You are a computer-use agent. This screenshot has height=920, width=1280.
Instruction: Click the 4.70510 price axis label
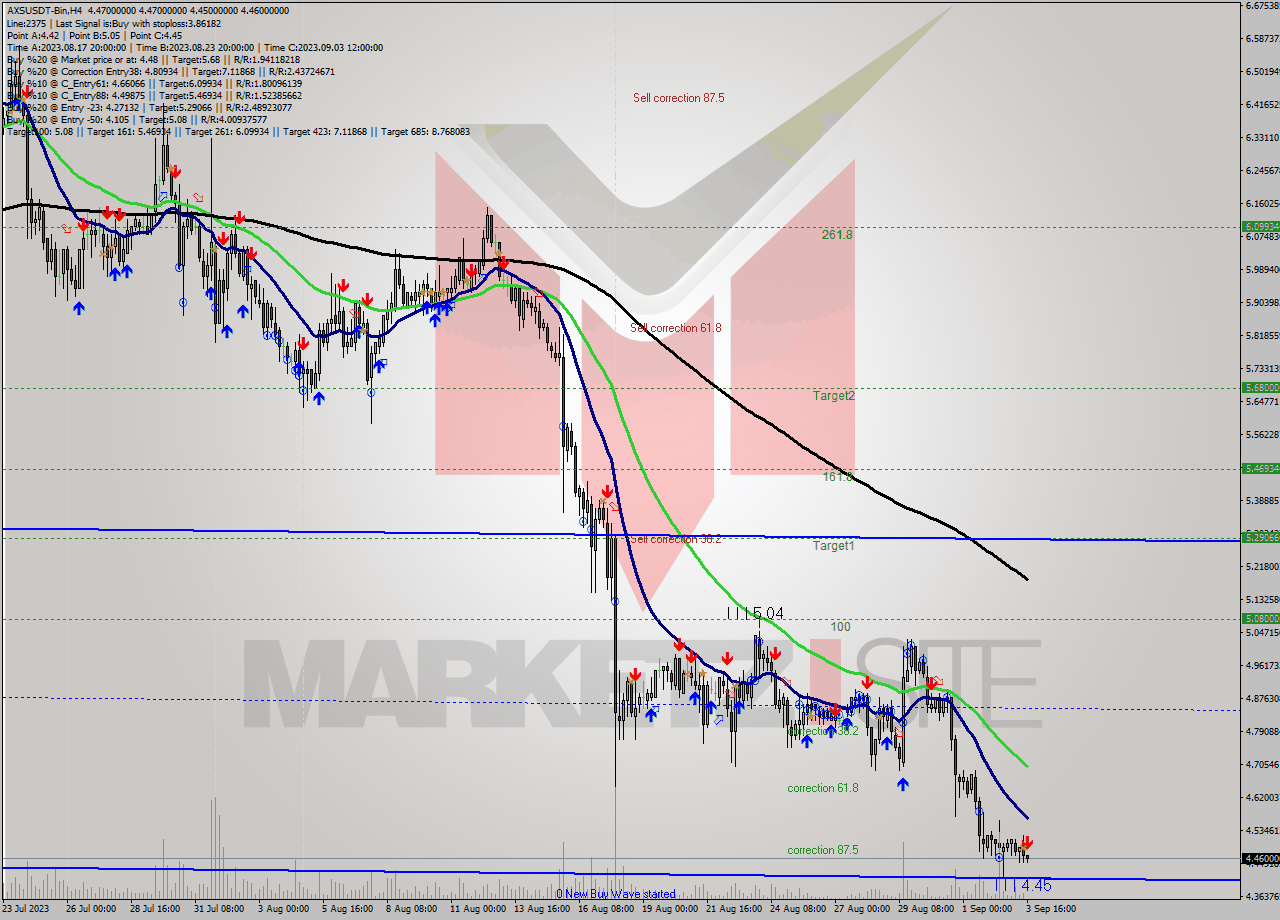coord(1262,764)
